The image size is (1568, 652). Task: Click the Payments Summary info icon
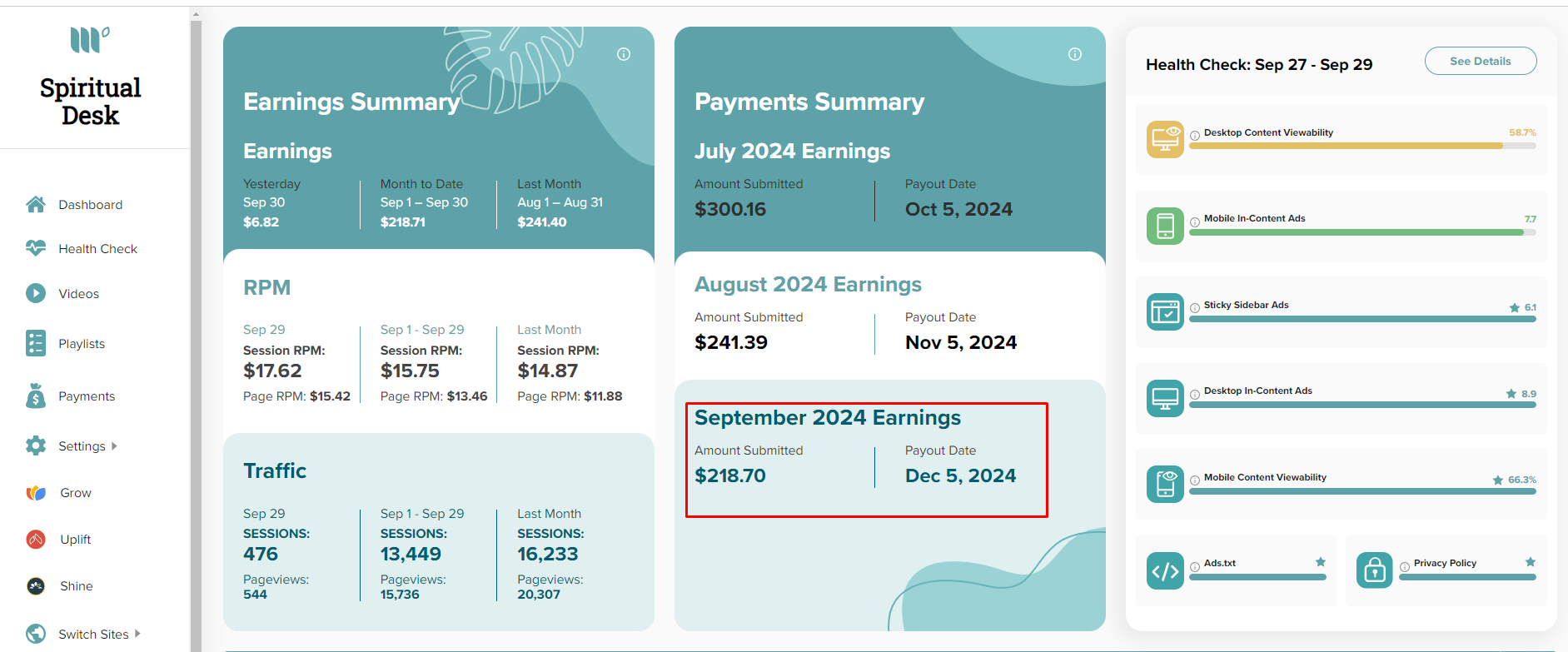(x=1075, y=54)
